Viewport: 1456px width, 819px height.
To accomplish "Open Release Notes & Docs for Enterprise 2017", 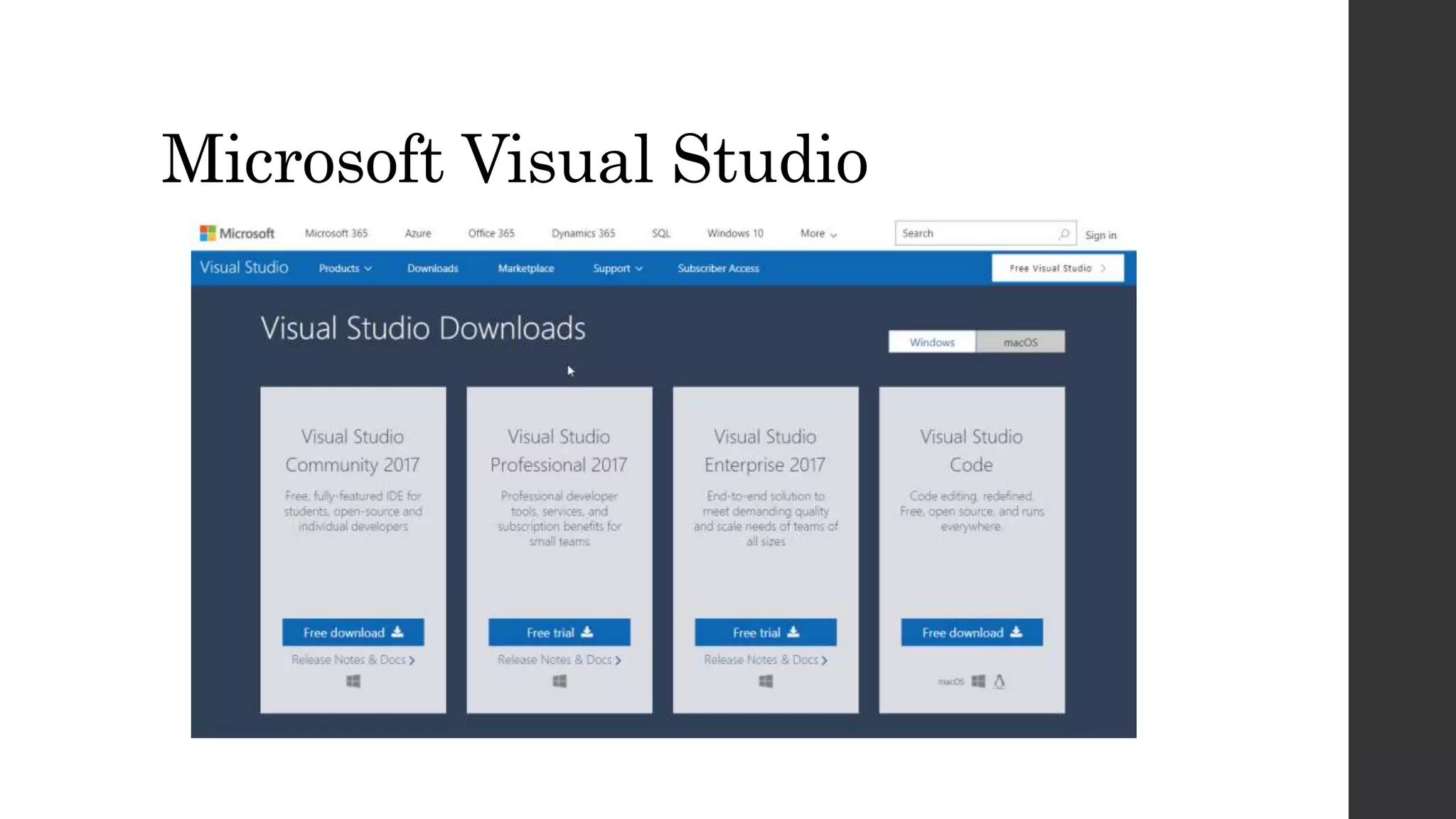I will [766, 660].
